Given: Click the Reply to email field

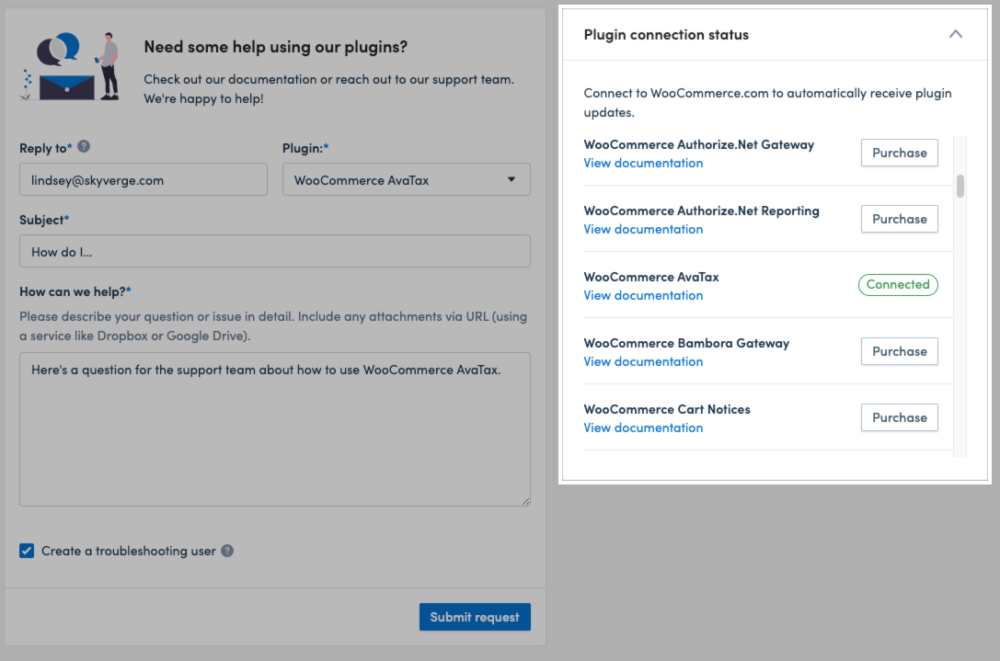Looking at the screenshot, I should pyautogui.click(x=143, y=179).
